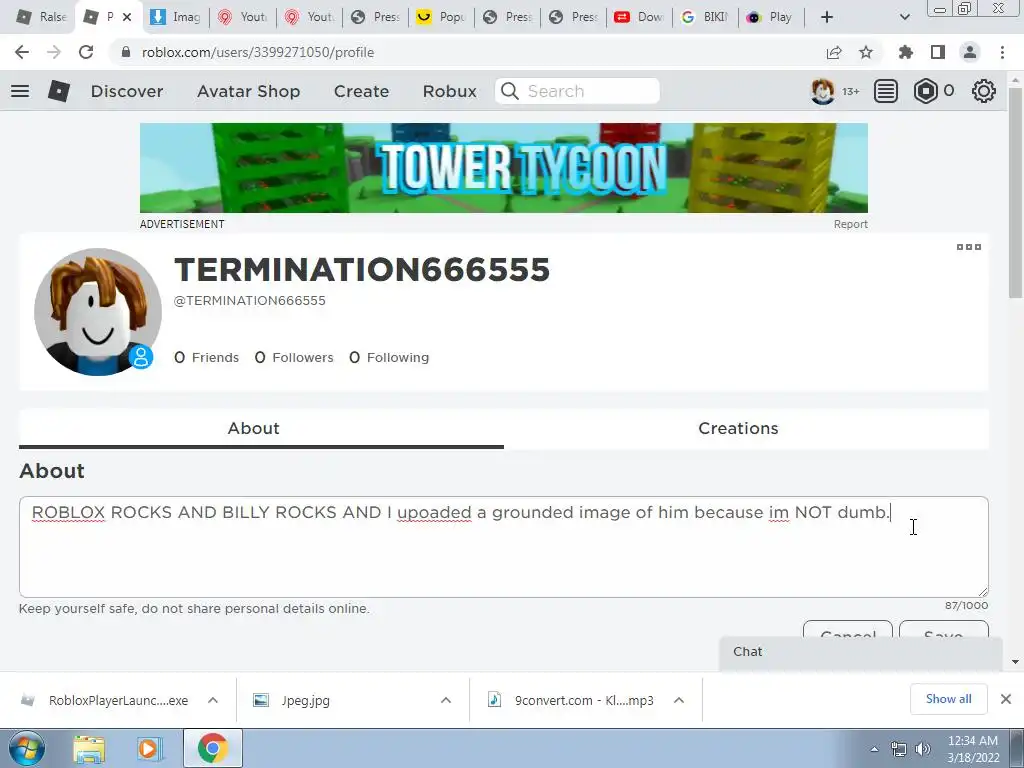
Task: Click the address bar URL
Action: point(258,52)
